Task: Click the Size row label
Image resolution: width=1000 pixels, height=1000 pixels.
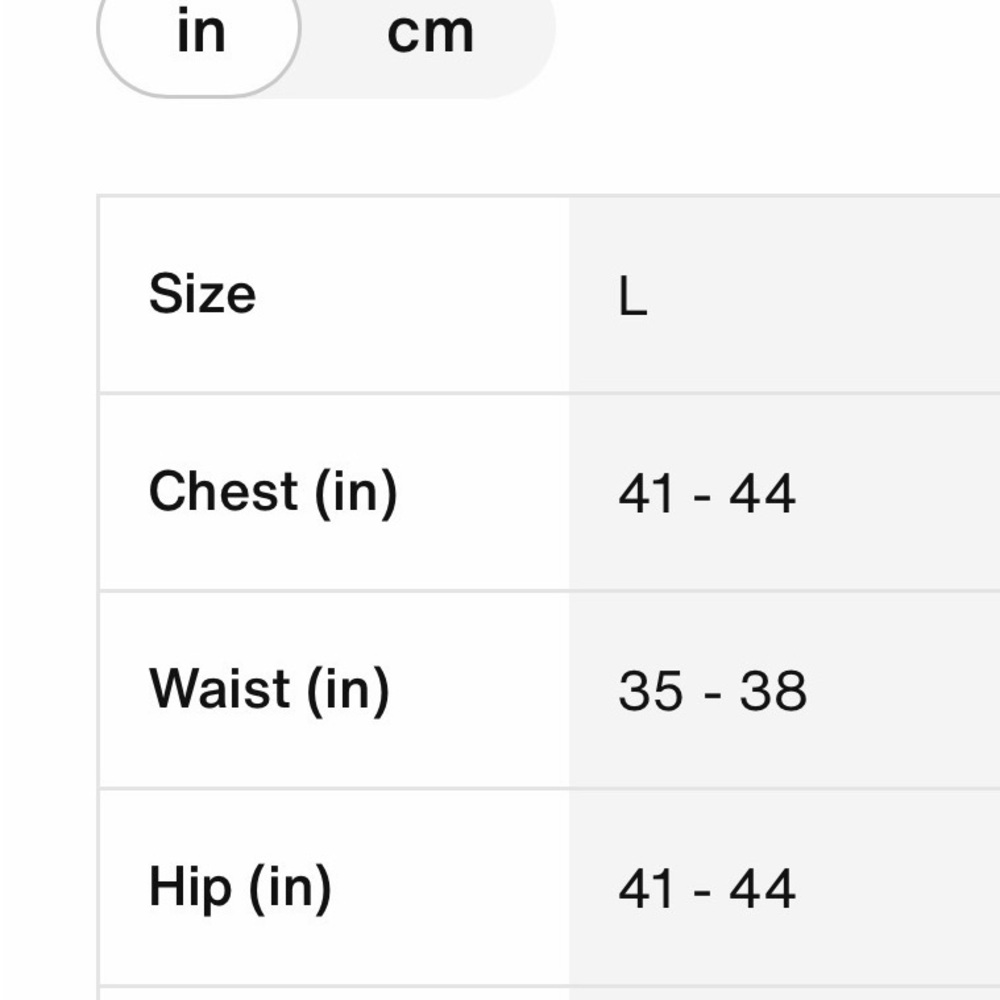Action: [202, 293]
